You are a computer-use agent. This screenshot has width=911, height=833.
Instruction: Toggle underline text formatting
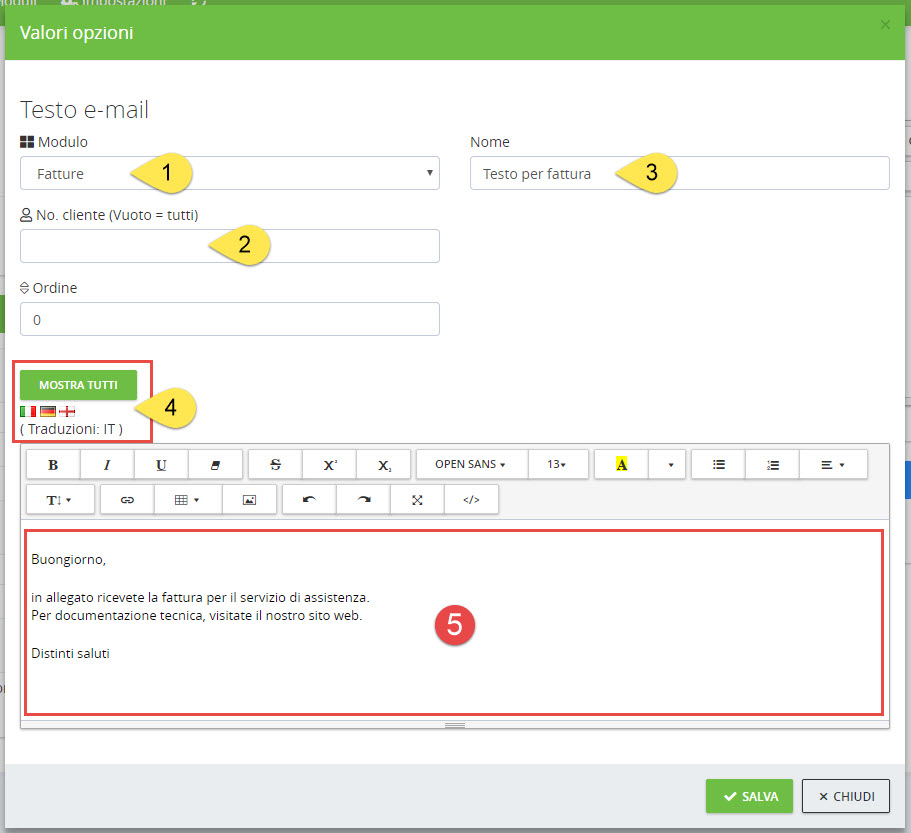161,465
